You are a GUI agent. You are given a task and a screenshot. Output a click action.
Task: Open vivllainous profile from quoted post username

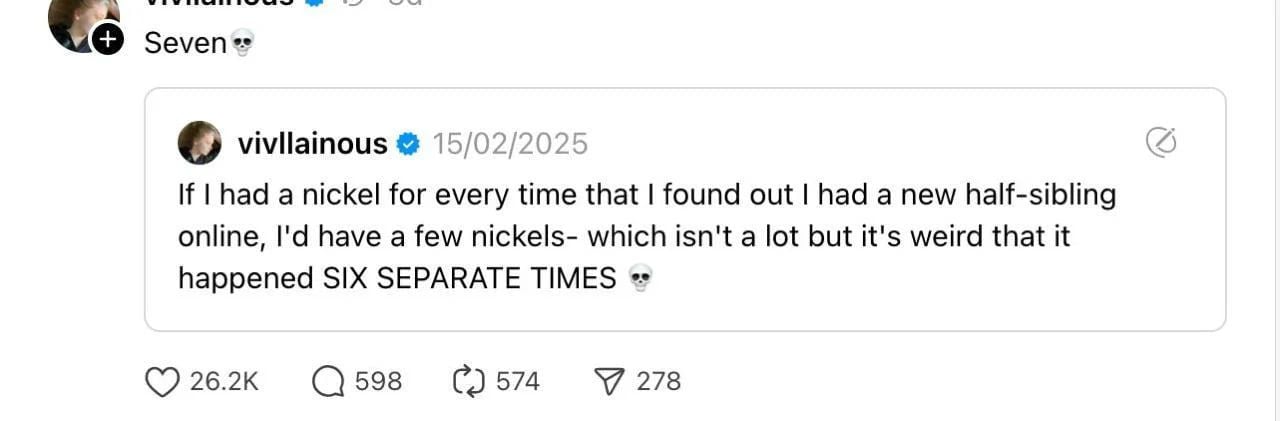coord(312,144)
